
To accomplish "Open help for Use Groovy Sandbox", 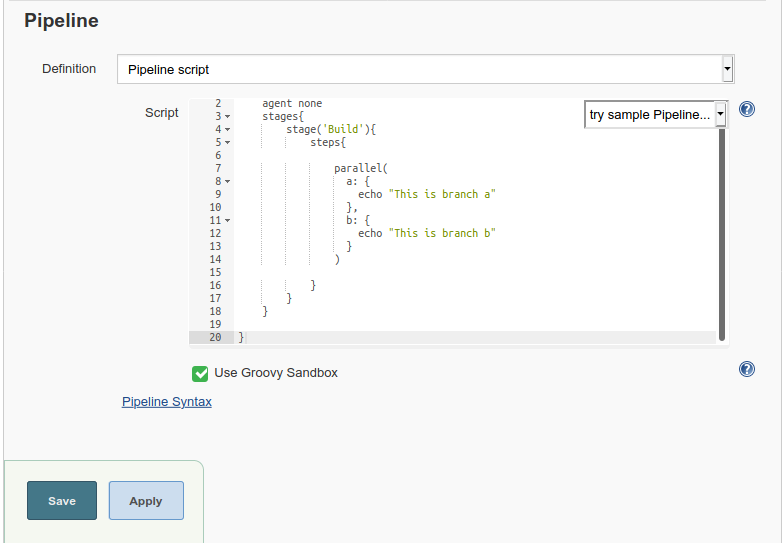I will [746, 369].
